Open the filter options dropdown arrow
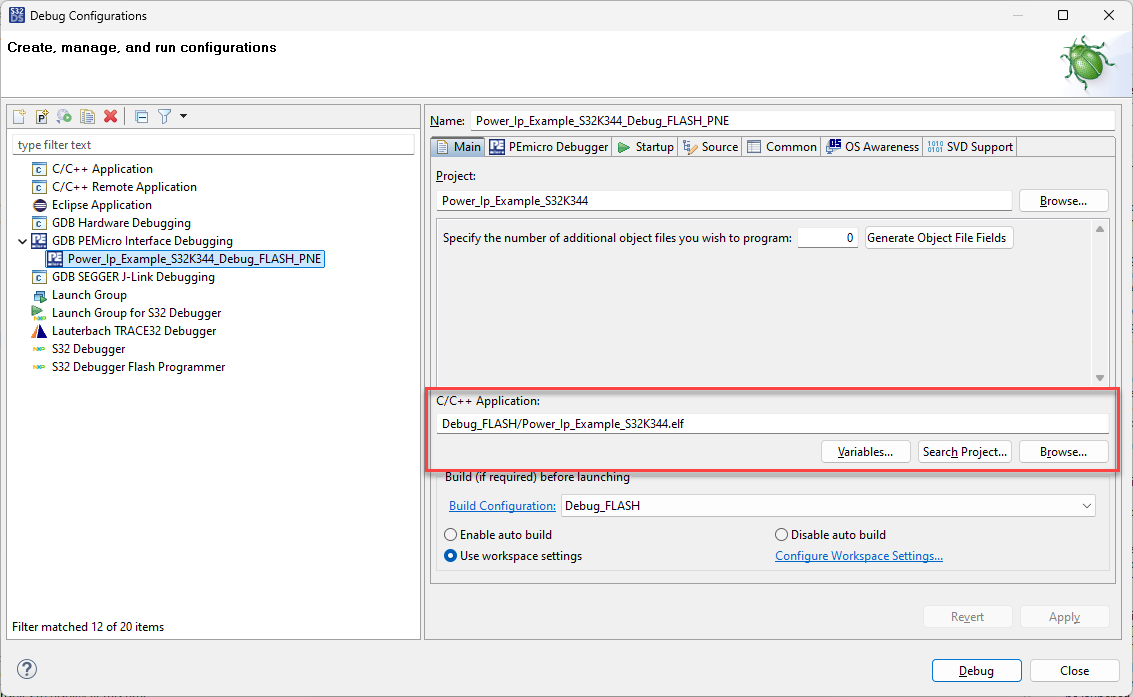Viewport: 1133px width, 697px height. 183,116
